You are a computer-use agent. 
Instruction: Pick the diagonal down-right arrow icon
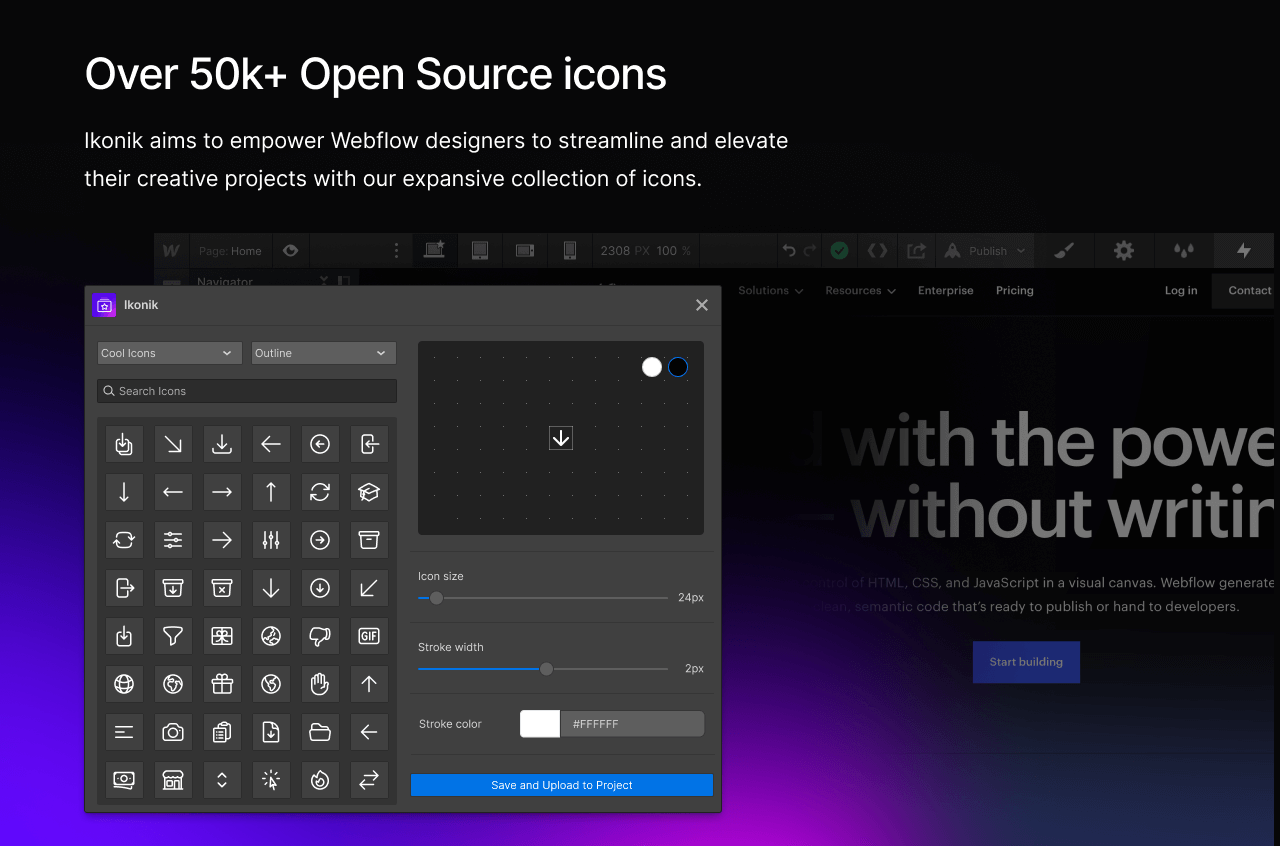click(173, 444)
